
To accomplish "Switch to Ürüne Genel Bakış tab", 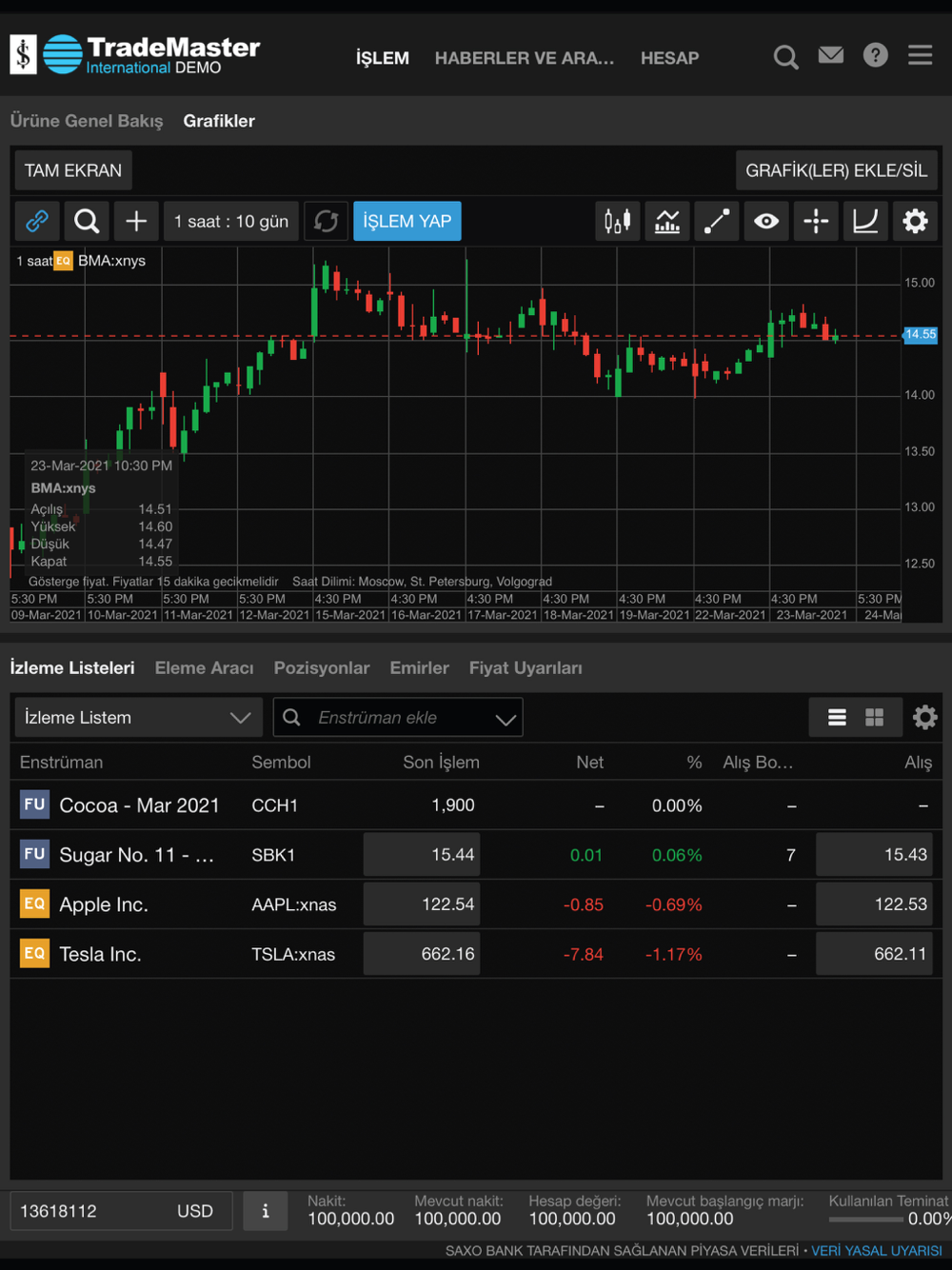I will (x=87, y=121).
